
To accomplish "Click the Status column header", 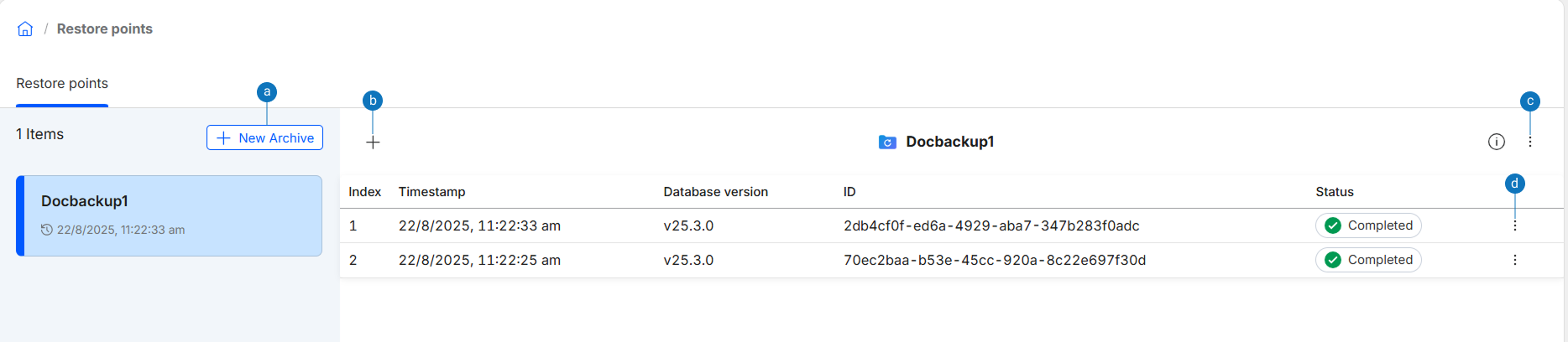I will (x=1334, y=192).
